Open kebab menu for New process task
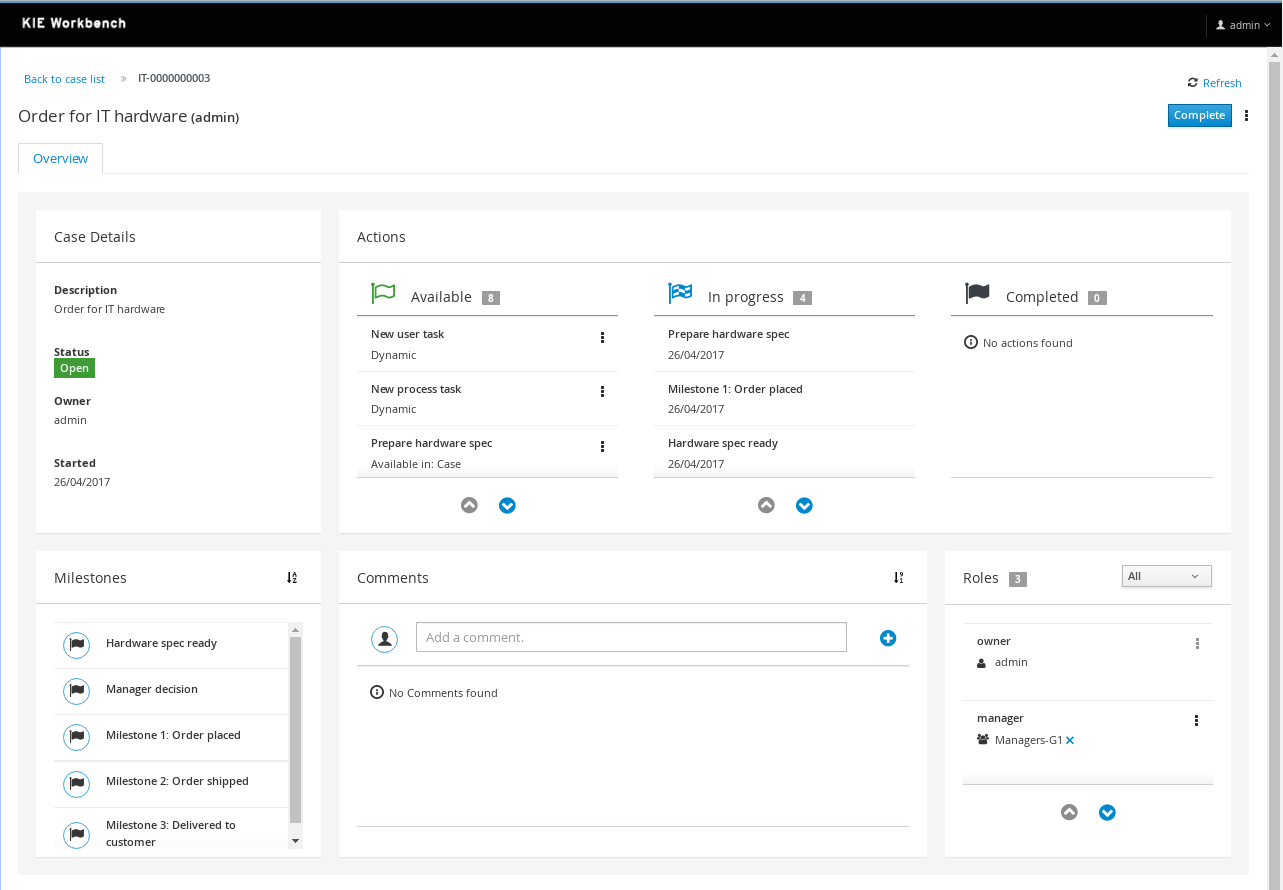 602,392
